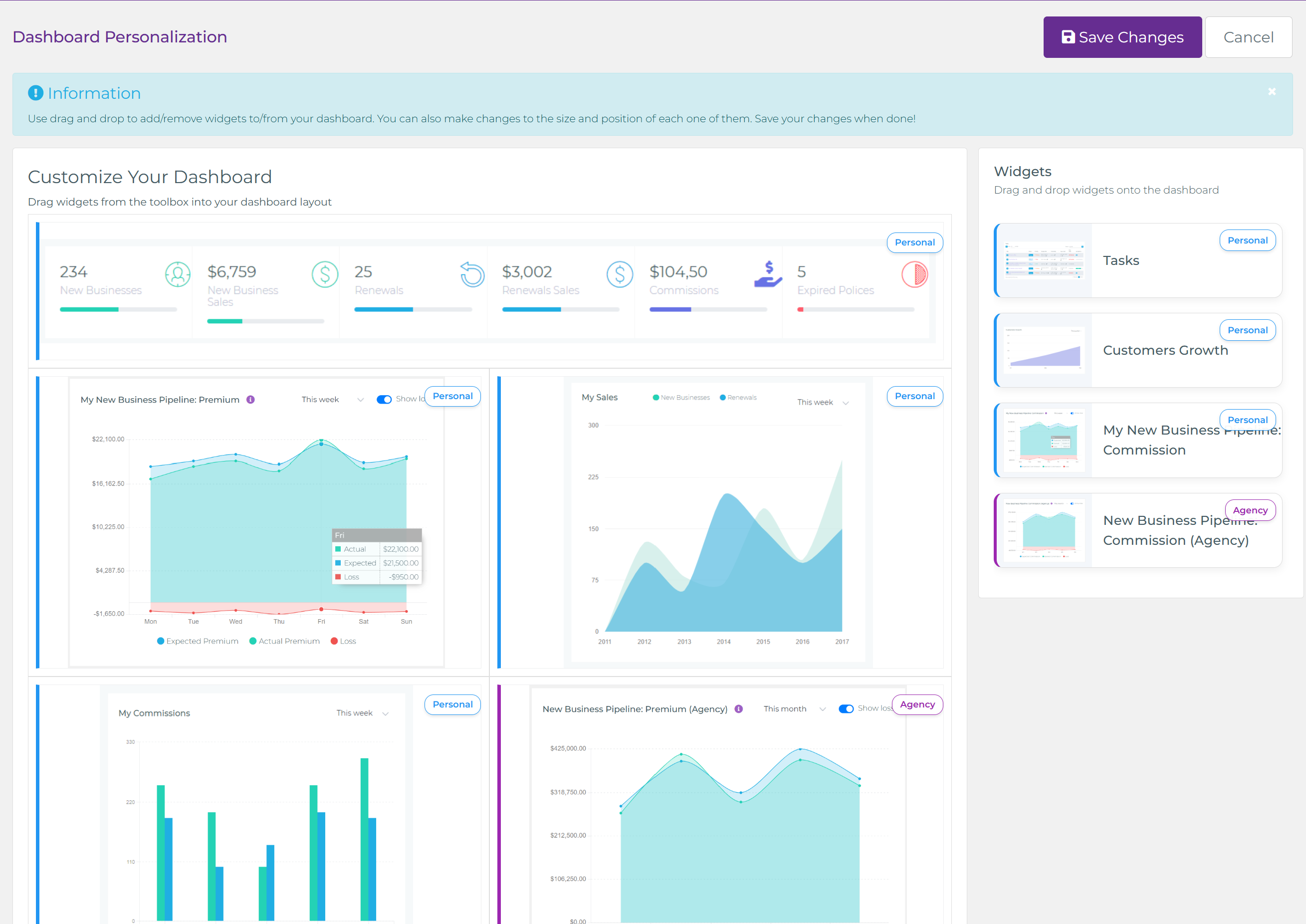Screen dimensions: 1306x924
Task: Turn off Show loss on the Agency pipeline
Action: coord(846,709)
